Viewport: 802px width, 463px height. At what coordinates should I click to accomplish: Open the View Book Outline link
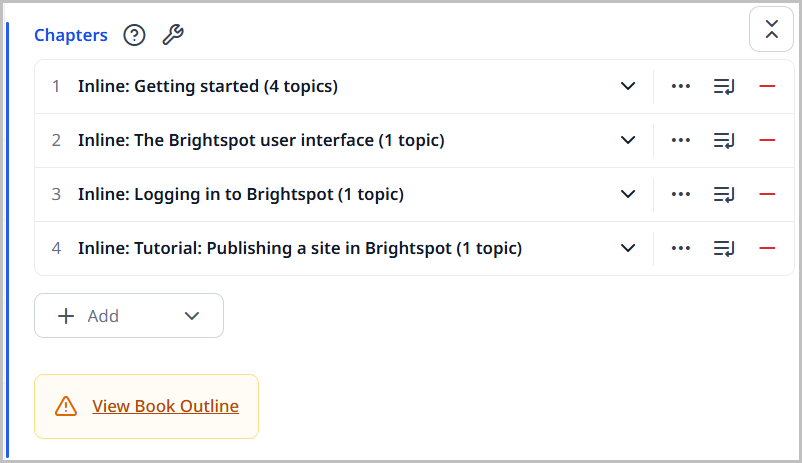pyautogui.click(x=165, y=406)
